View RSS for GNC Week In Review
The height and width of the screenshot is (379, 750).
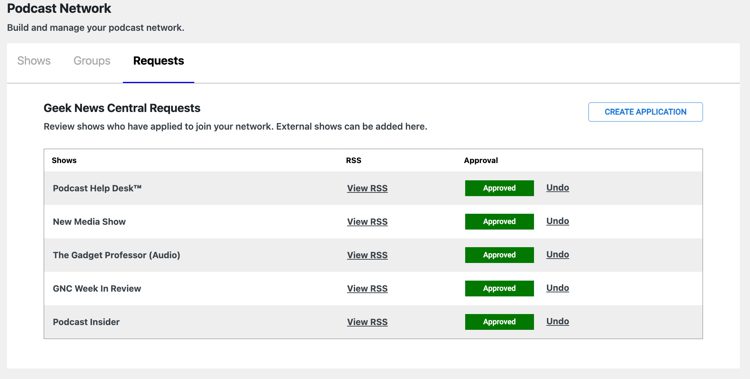click(367, 289)
